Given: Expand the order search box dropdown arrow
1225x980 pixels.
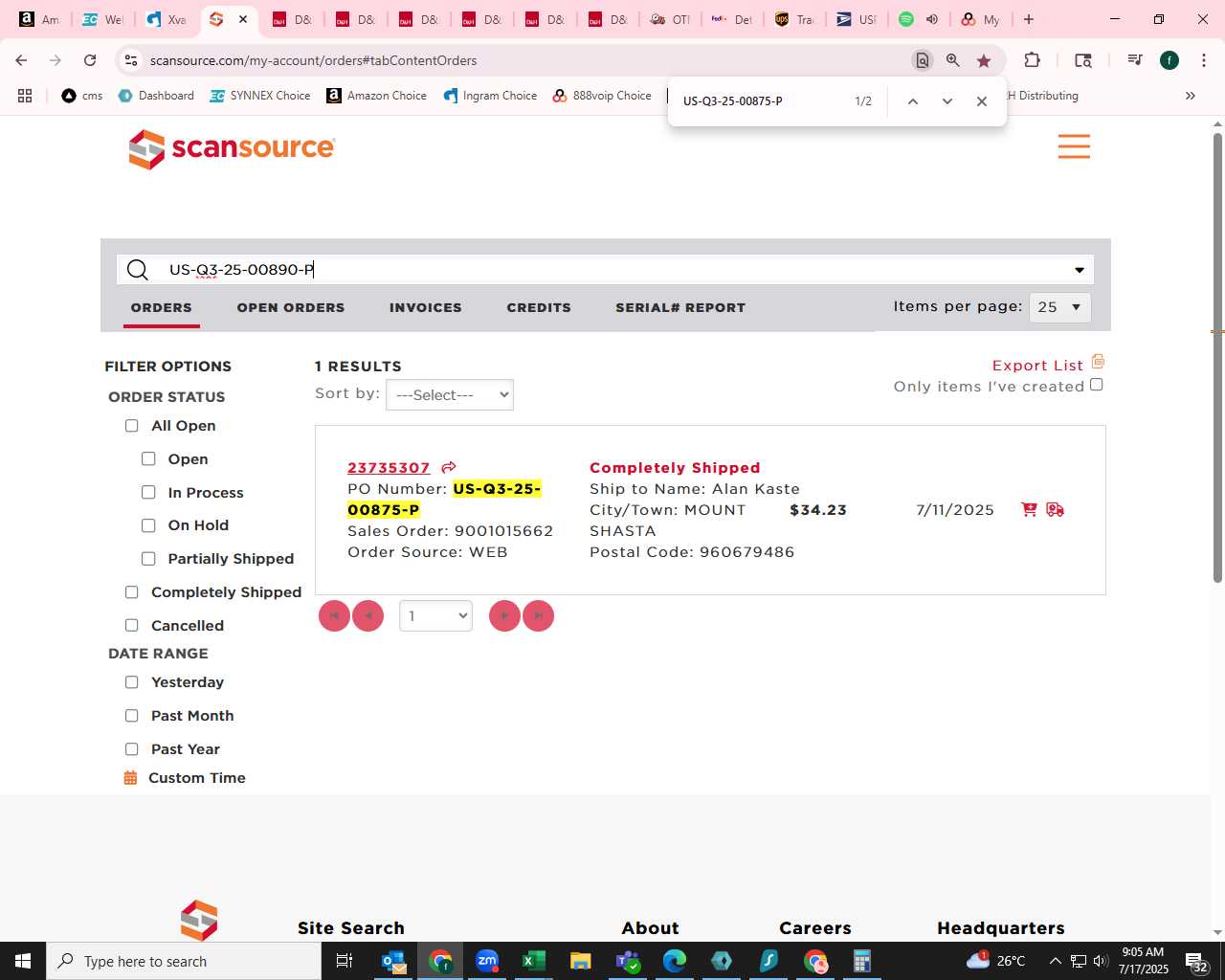Looking at the screenshot, I should 1080,270.
